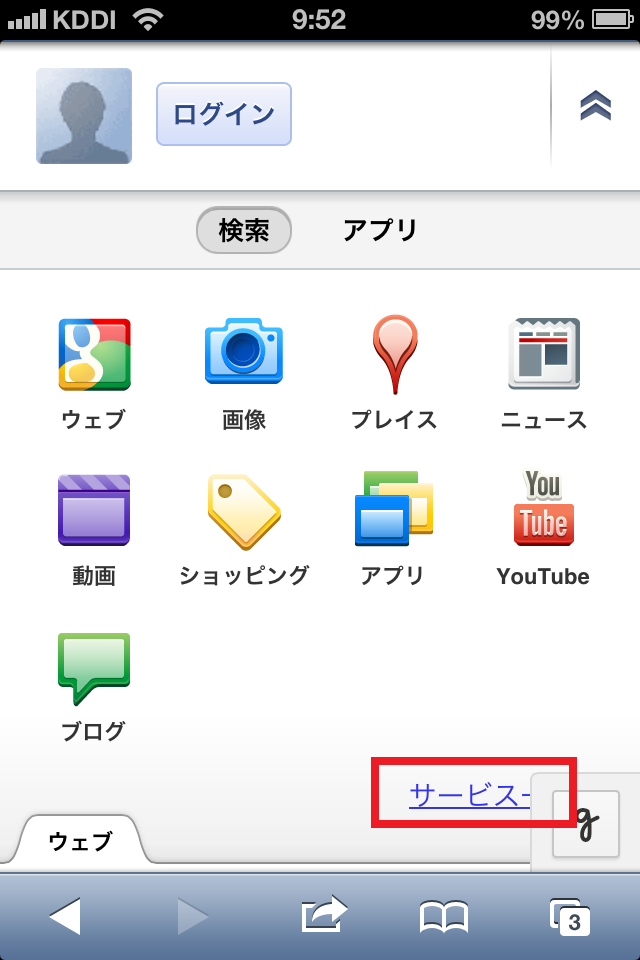
Task: Tap the KDDI carrier label
Action: (x=84, y=20)
